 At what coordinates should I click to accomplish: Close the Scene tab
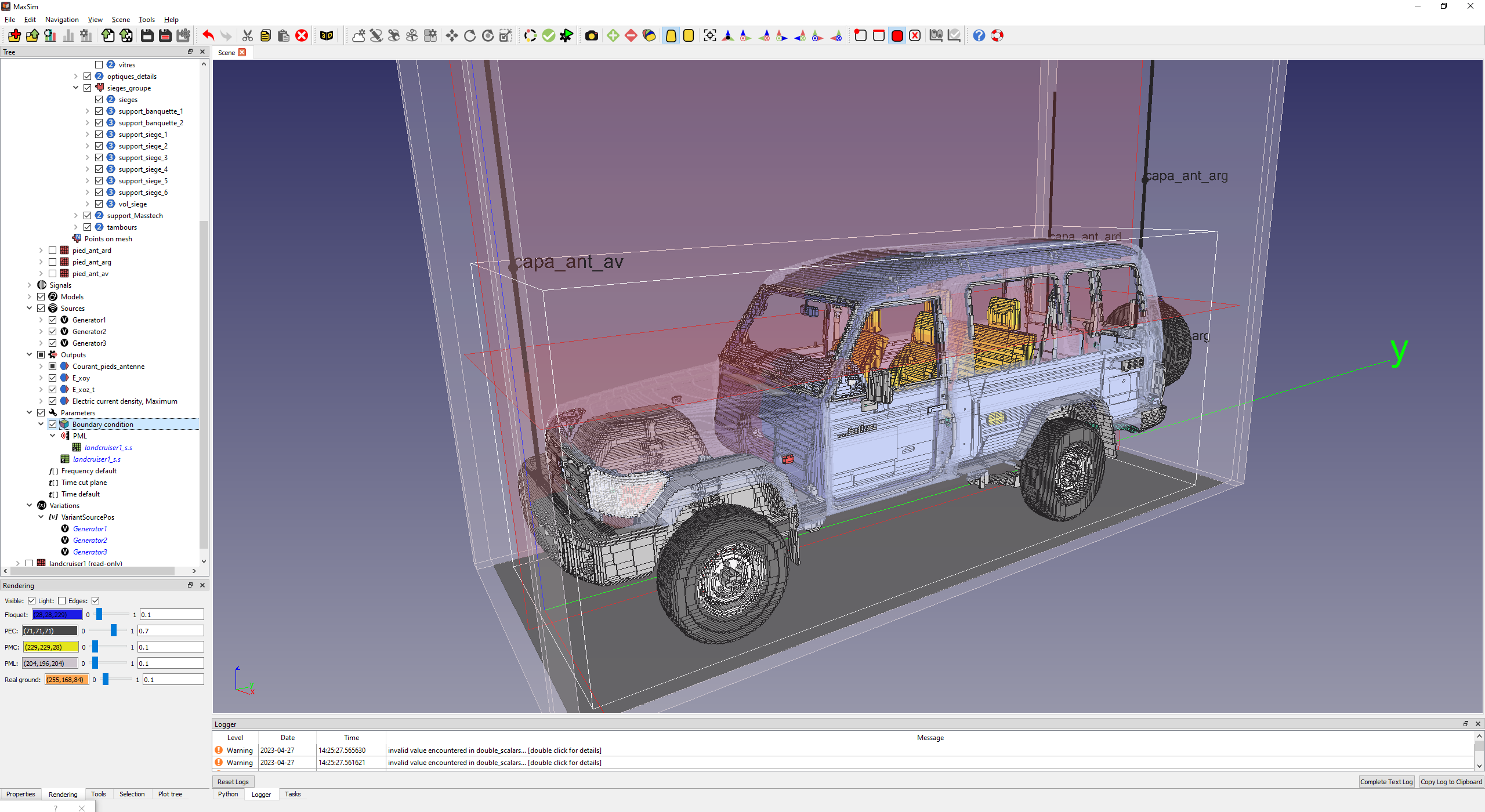(x=242, y=53)
